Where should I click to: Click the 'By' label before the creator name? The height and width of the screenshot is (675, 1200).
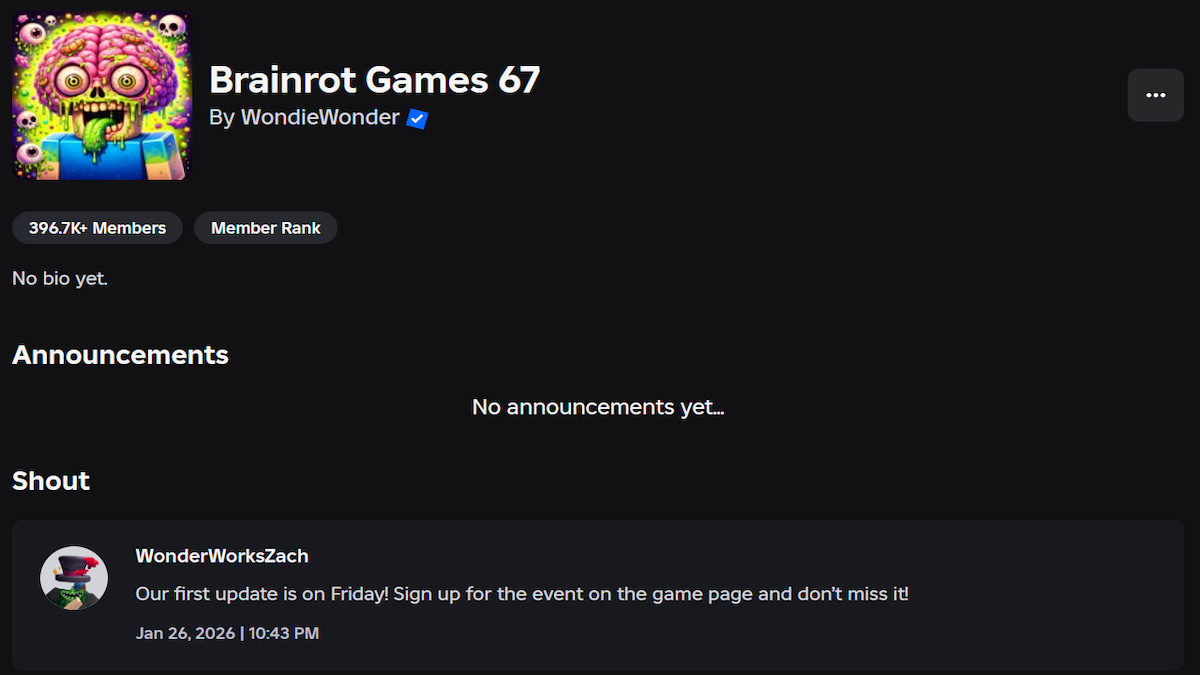(221, 118)
